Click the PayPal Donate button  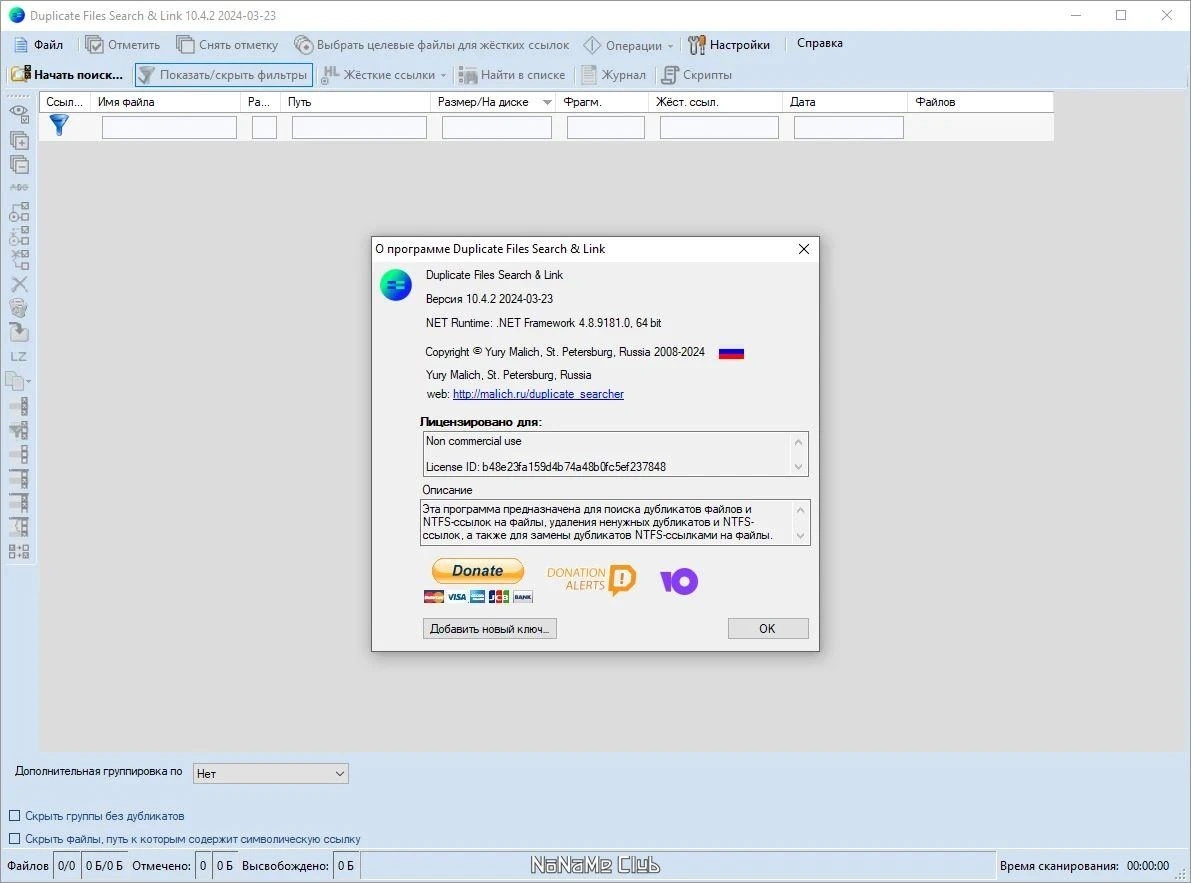coord(478,571)
